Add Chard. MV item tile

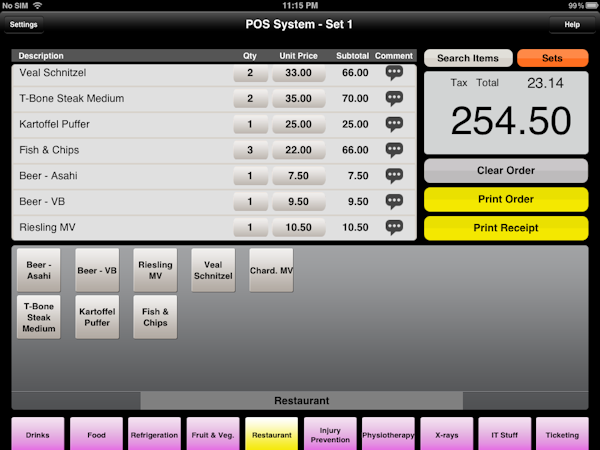point(271,270)
